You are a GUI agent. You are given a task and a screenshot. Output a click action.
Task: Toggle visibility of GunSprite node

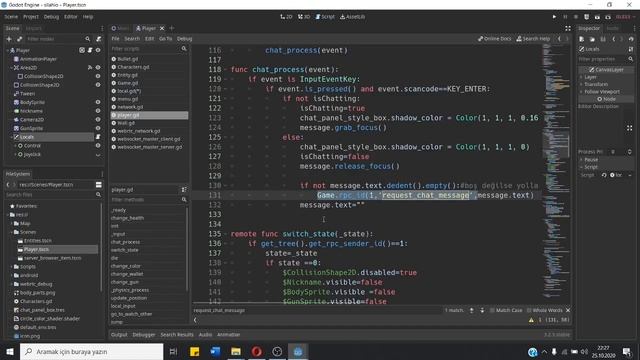click(x=98, y=128)
